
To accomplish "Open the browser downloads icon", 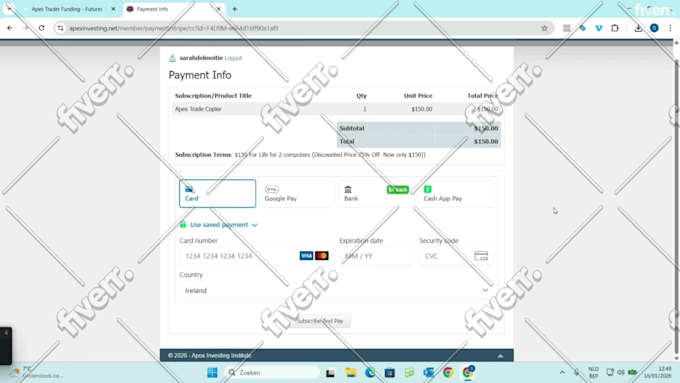I will pyautogui.click(x=638, y=28).
